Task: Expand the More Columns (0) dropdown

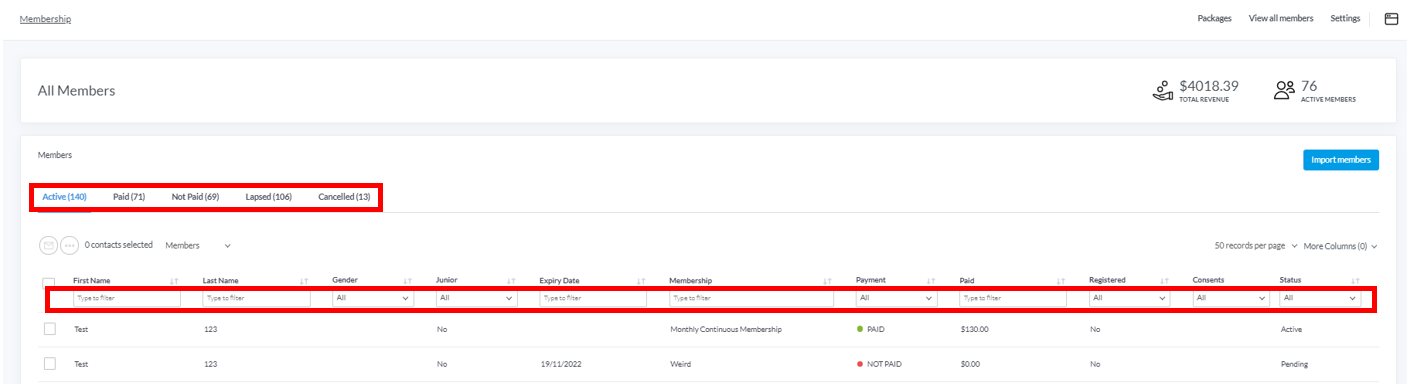Action: click(x=1341, y=245)
